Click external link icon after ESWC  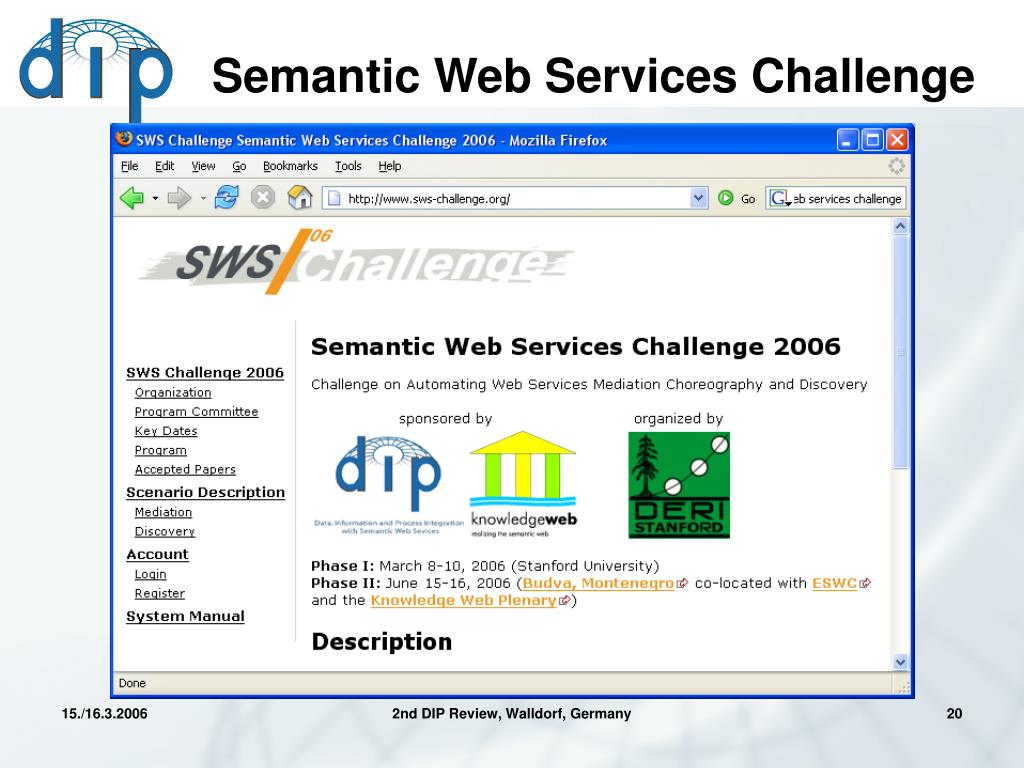coord(865,583)
